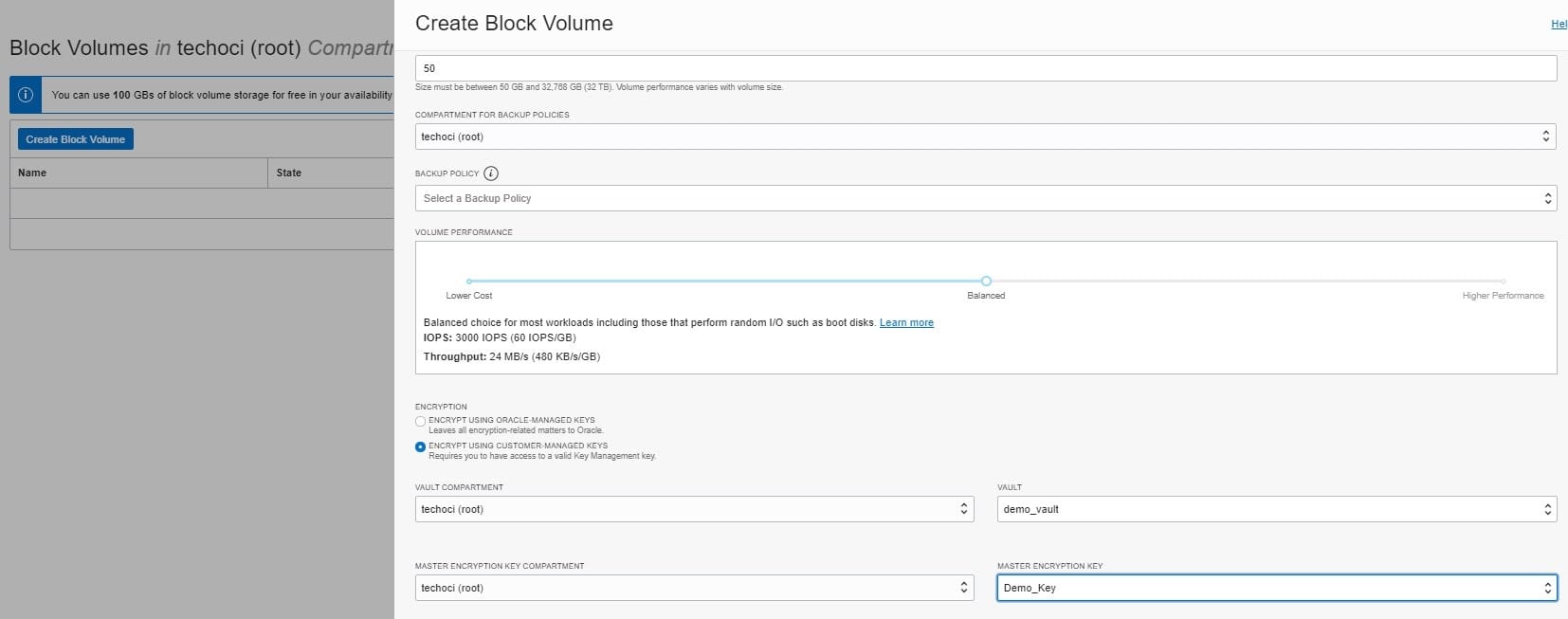Viewport: 1568px width, 619px height.
Task: Open the Learn more link
Action: [x=906, y=323]
